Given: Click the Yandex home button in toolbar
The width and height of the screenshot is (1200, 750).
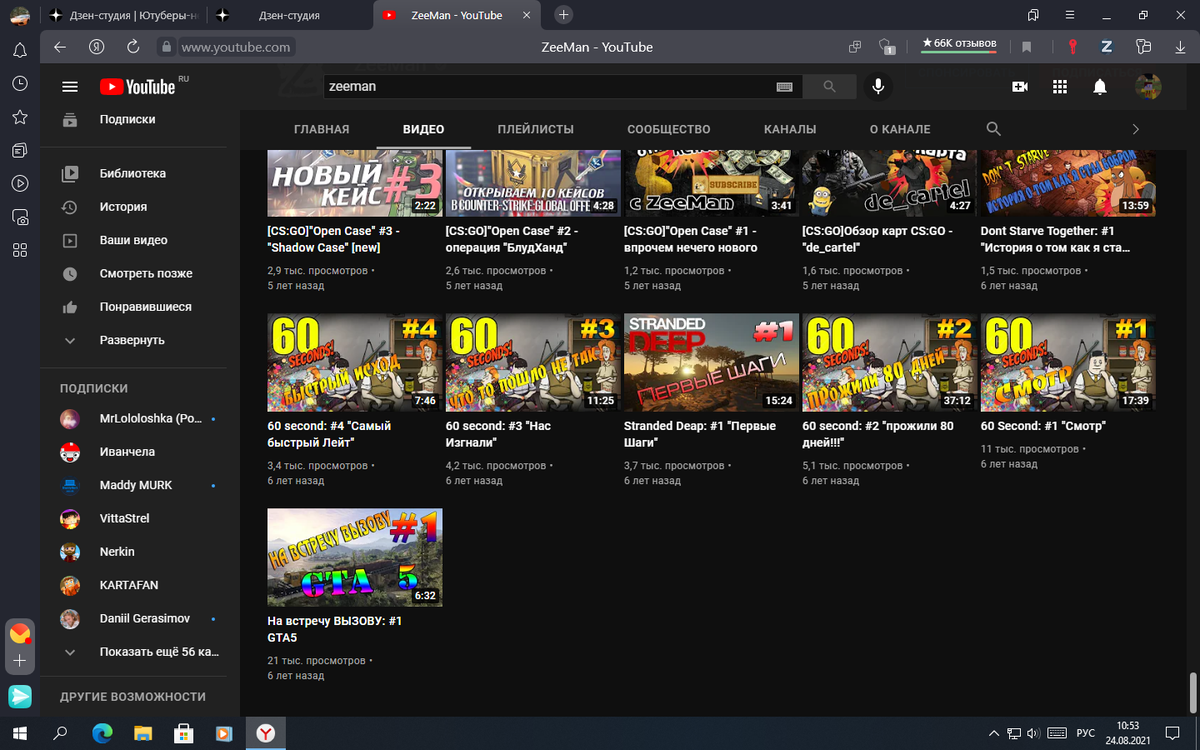Looking at the screenshot, I should click(97, 47).
